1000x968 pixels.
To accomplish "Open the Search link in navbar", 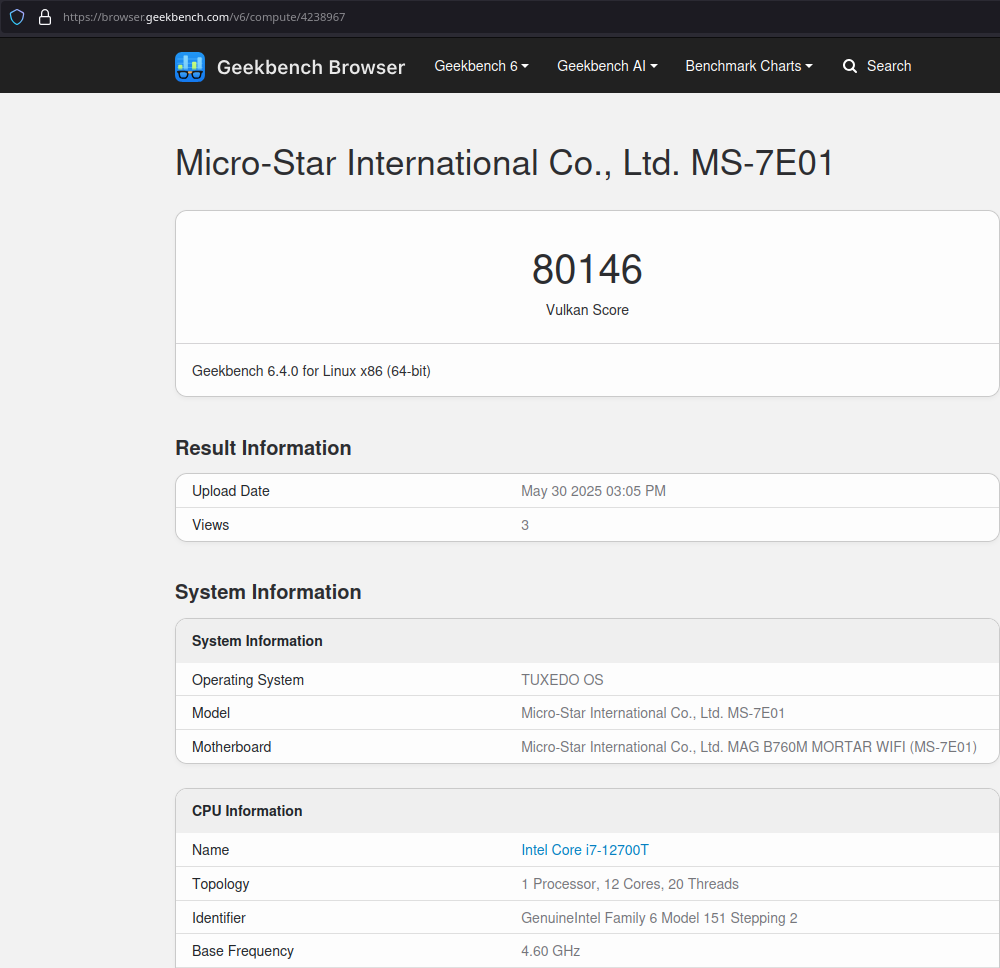I will point(878,66).
